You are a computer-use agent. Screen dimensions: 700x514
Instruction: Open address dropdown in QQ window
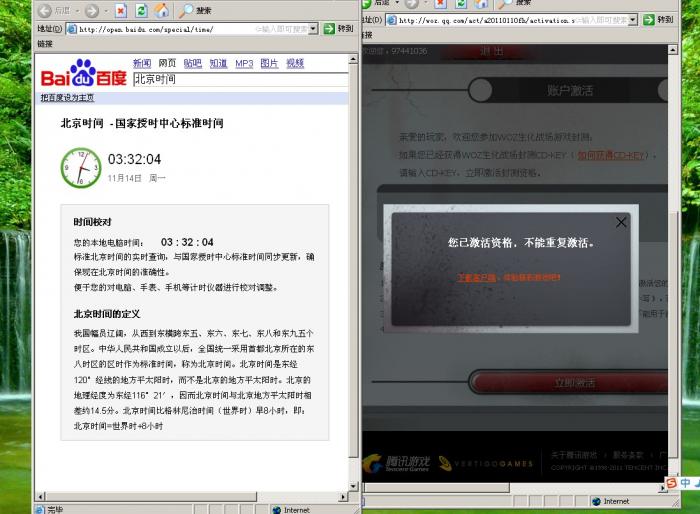pos(633,20)
